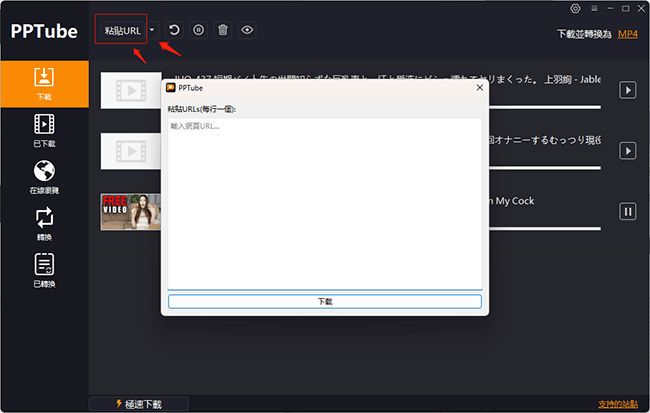Viewport: 650px width, 413px height.
Task: Pause all downloads from the toolbar
Action: tap(199, 30)
